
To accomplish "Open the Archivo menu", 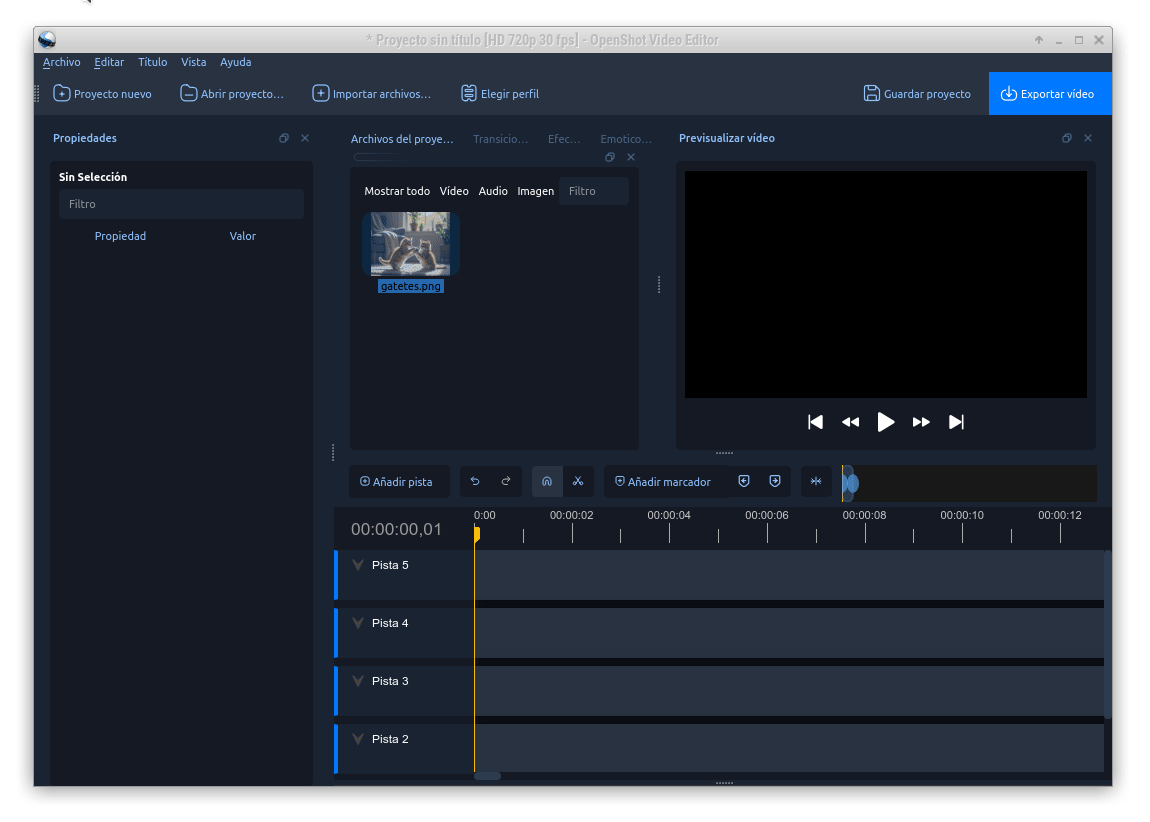I will point(61,62).
